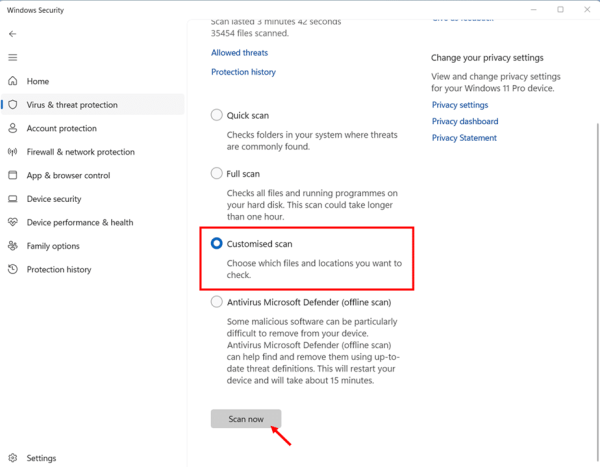Image resolution: width=600 pixels, height=467 pixels.
Task: Go to Home in the sidebar
Action: (x=93, y=81)
